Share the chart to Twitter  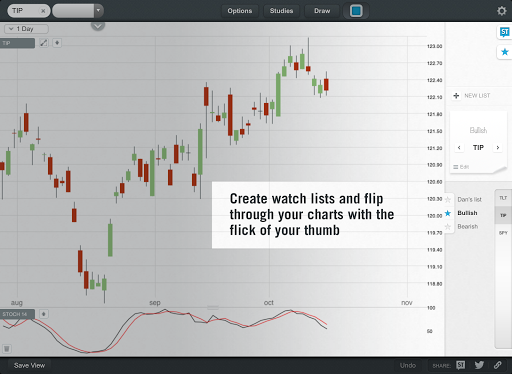pos(479,365)
